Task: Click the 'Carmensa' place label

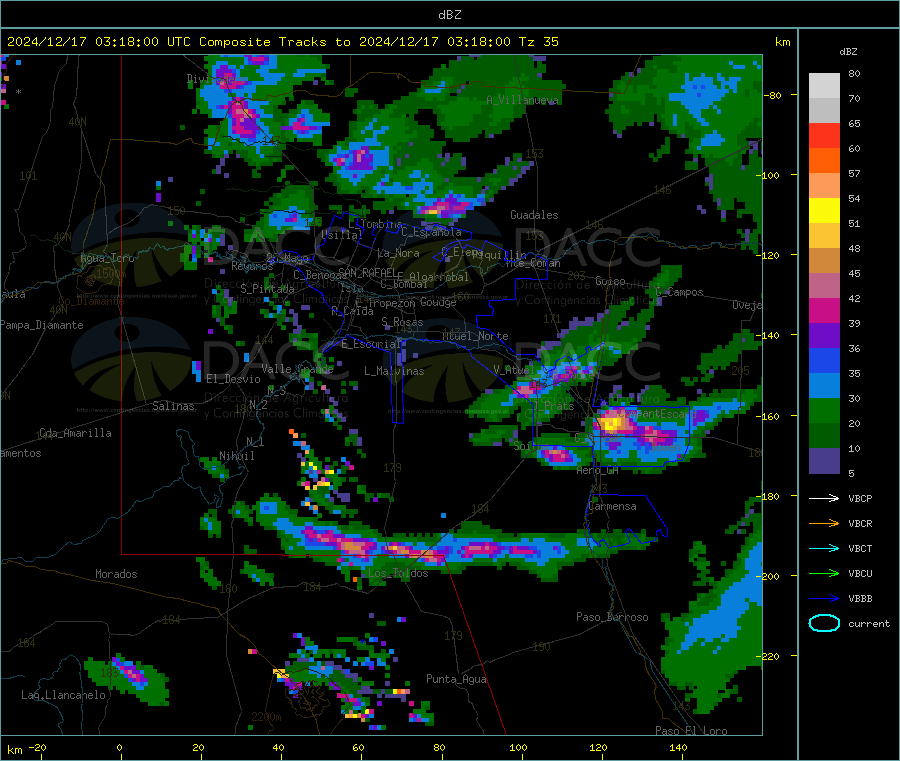Action: coord(612,506)
